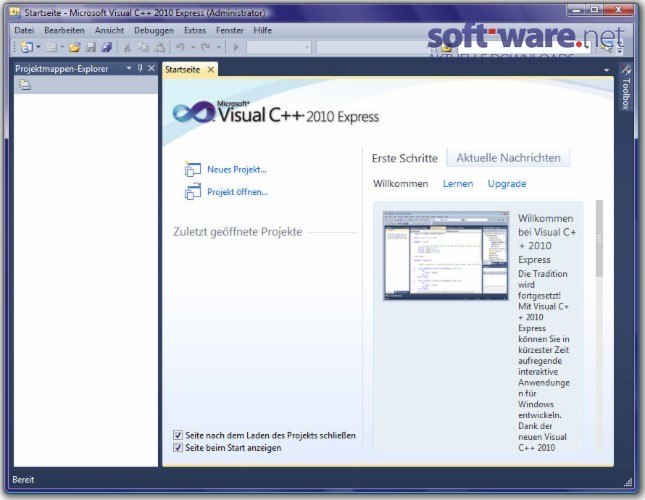Screen dimensions: 645x500
Task: Click the Add New Item toolbar icon
Action: tap(51, 48)
